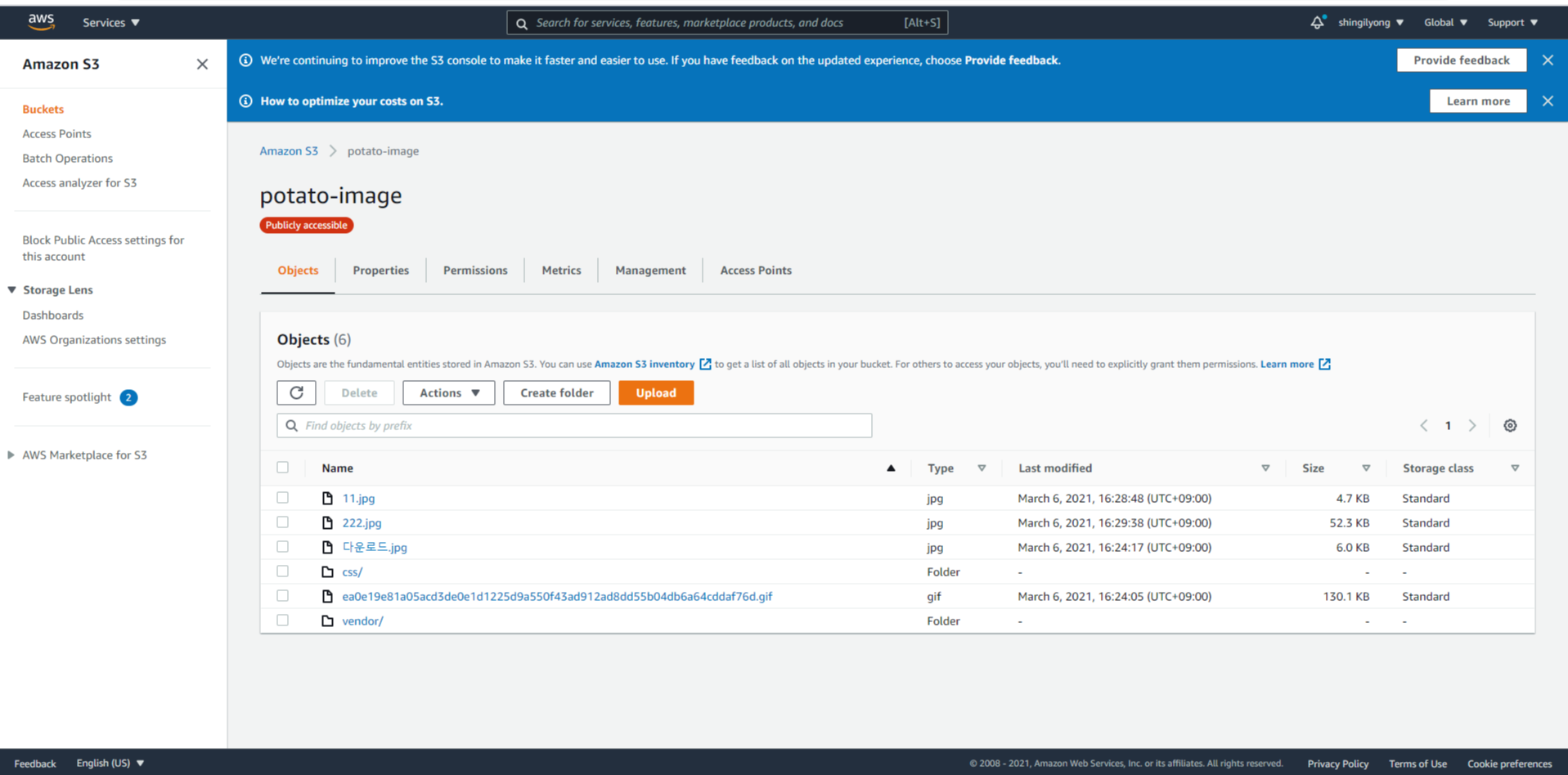Switch to the Metrics tab
The image size is (1568, 775).
561,271
